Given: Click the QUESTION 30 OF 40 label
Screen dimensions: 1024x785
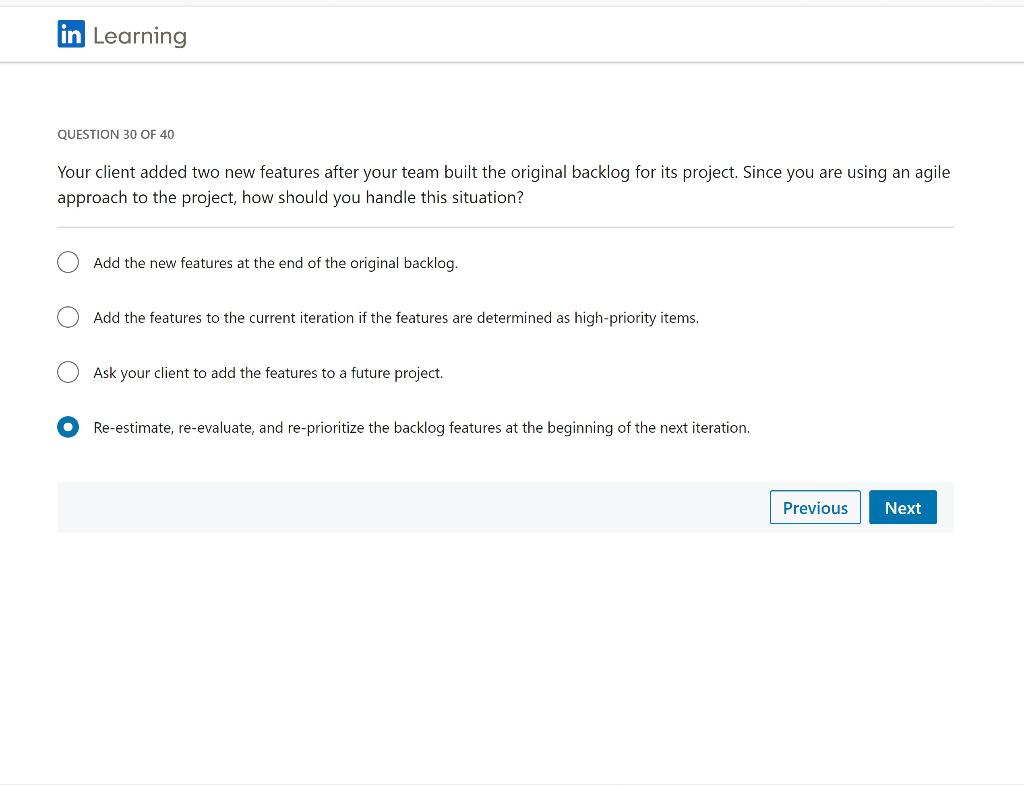Looking at the screenshot, I should [115, 134].
